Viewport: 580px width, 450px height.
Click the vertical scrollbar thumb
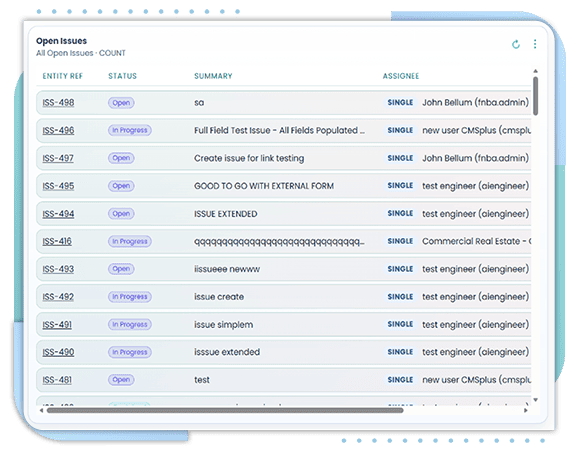(535, 96)
